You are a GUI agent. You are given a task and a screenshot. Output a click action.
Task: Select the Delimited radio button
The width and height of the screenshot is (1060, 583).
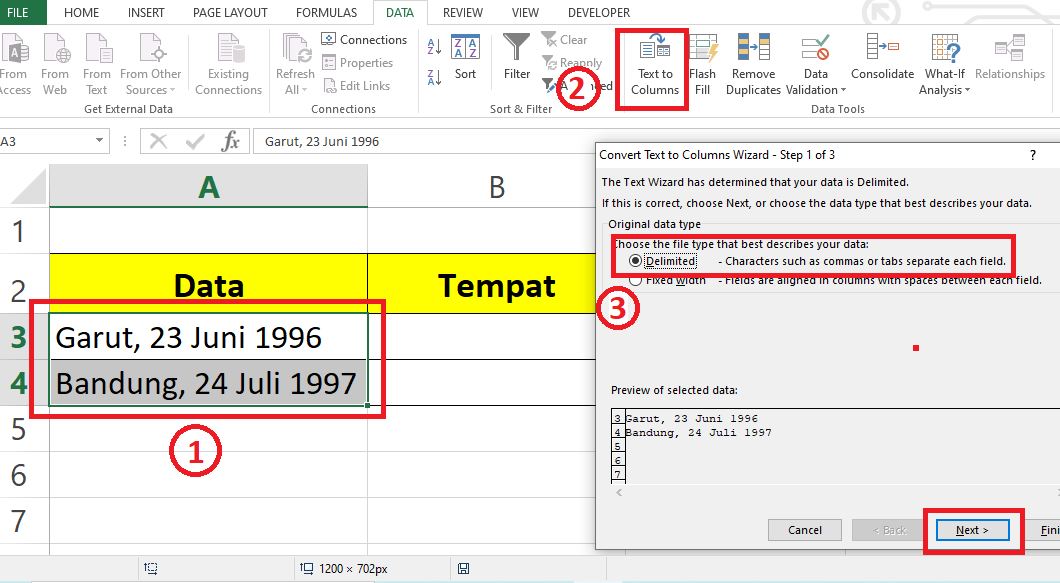coord(635,260)
